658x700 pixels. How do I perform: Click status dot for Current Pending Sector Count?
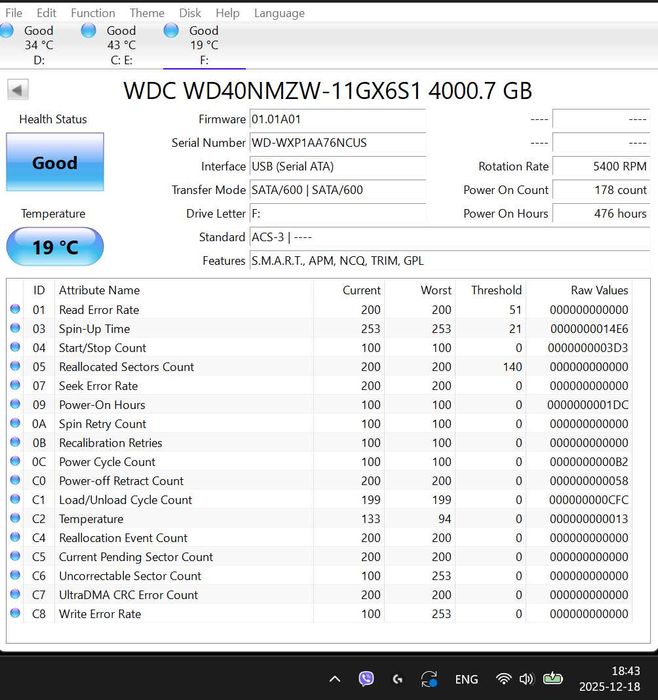(15, 556)
